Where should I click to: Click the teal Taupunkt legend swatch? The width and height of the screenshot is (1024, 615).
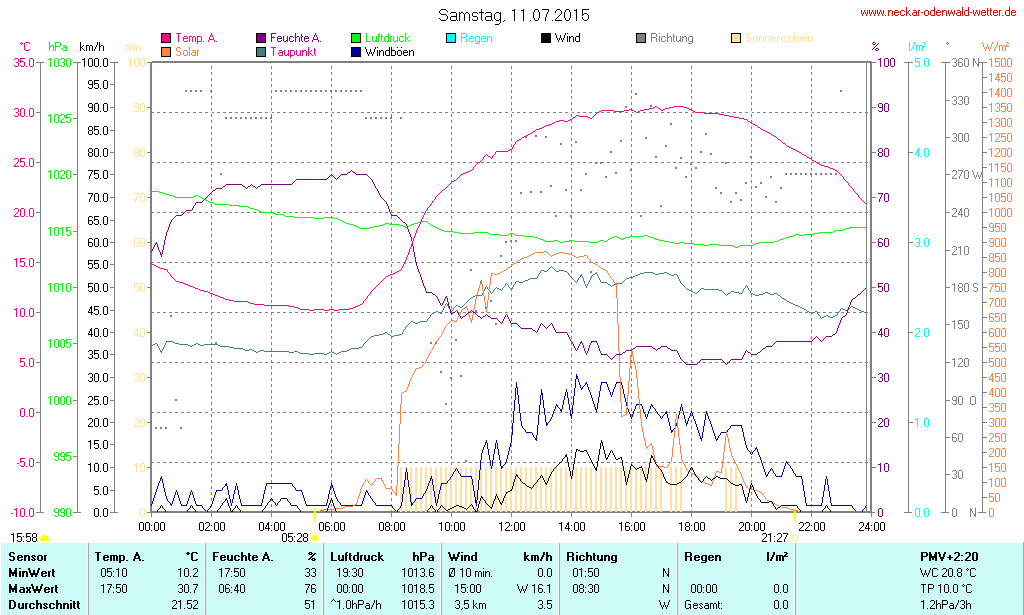tap(261, 51)
